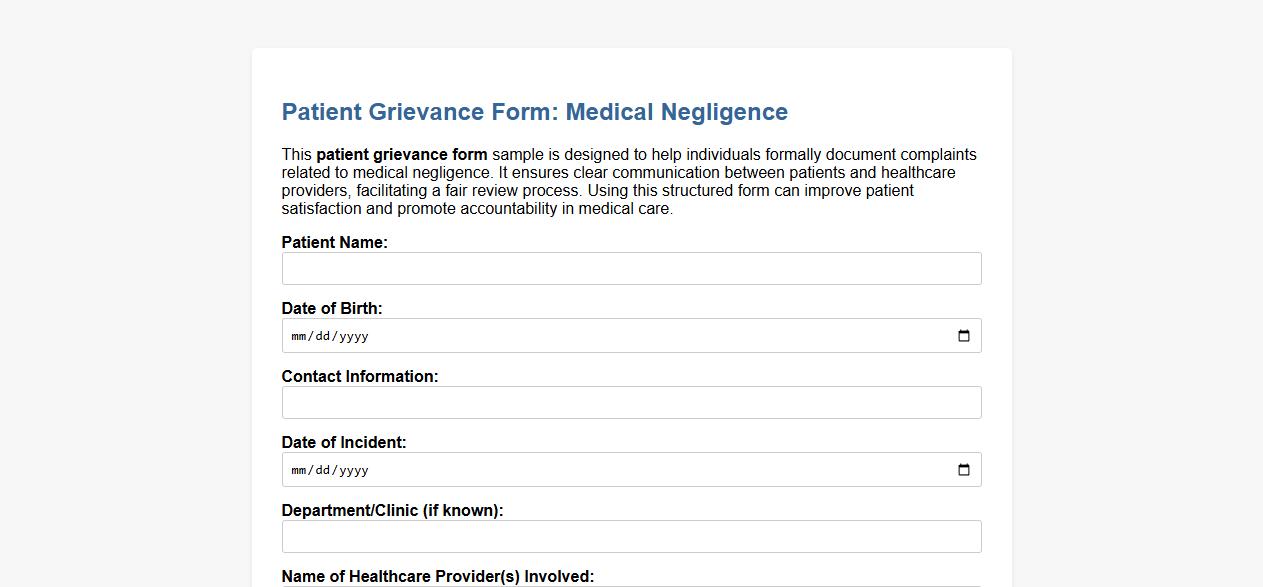Click the Patient Grievance Form heading
Image resolution: width=1263 pixels, height=587 pixels.
point(535,111)
